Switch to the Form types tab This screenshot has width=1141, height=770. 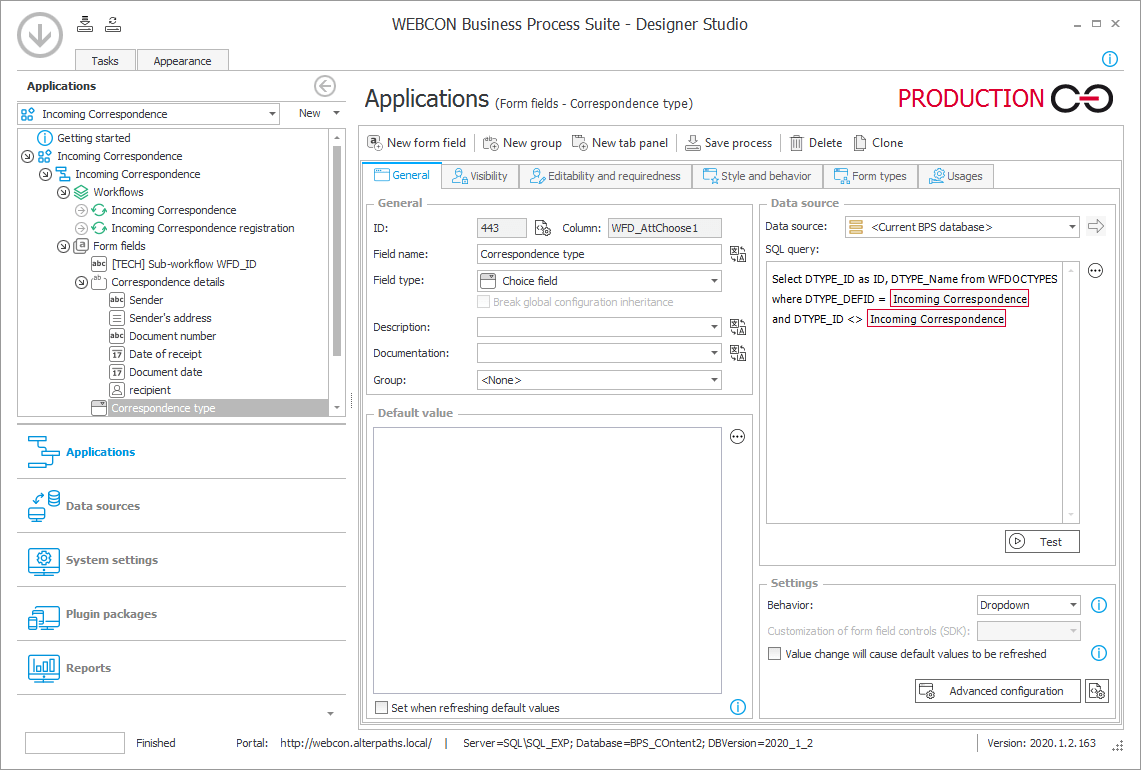(x=870, y=176)
